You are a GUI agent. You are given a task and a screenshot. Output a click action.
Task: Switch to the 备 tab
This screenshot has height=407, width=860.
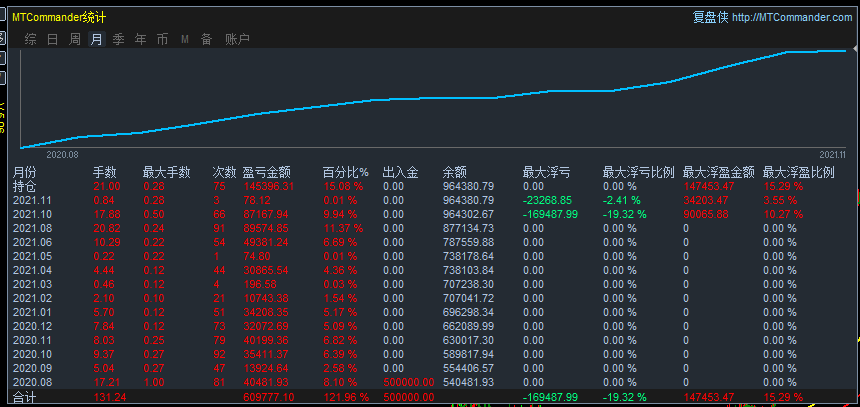click(206, 39)
